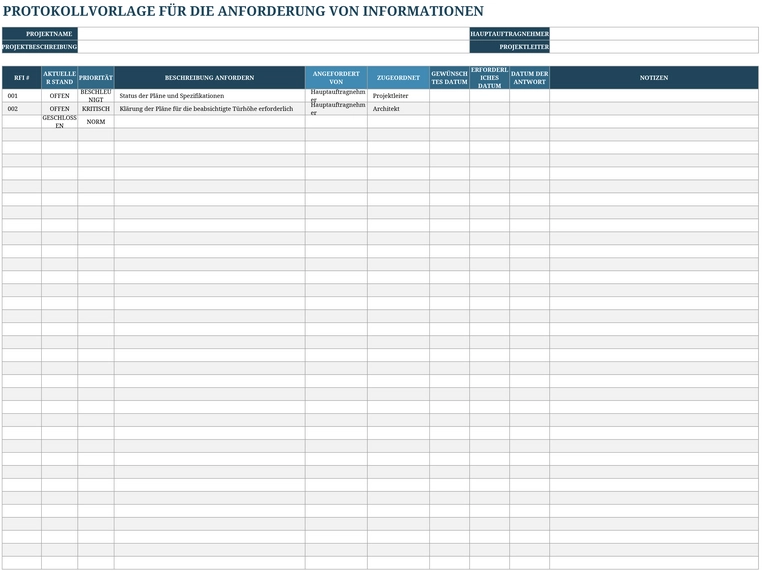Click the empty description cell in the GESCHLOSSEN row
The image size is (762, 571).
click(209, 122)
